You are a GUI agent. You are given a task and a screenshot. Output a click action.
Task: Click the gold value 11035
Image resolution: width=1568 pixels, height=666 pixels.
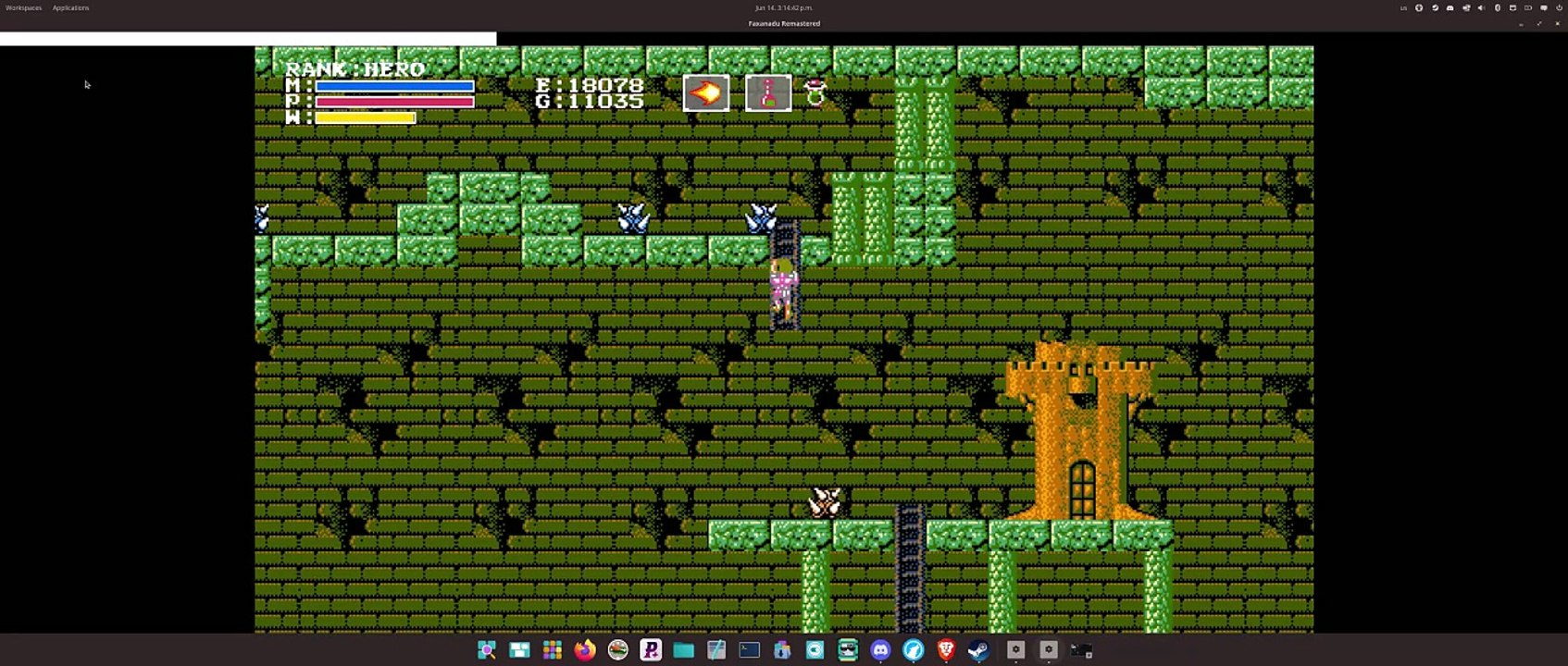tap(605, 101)
